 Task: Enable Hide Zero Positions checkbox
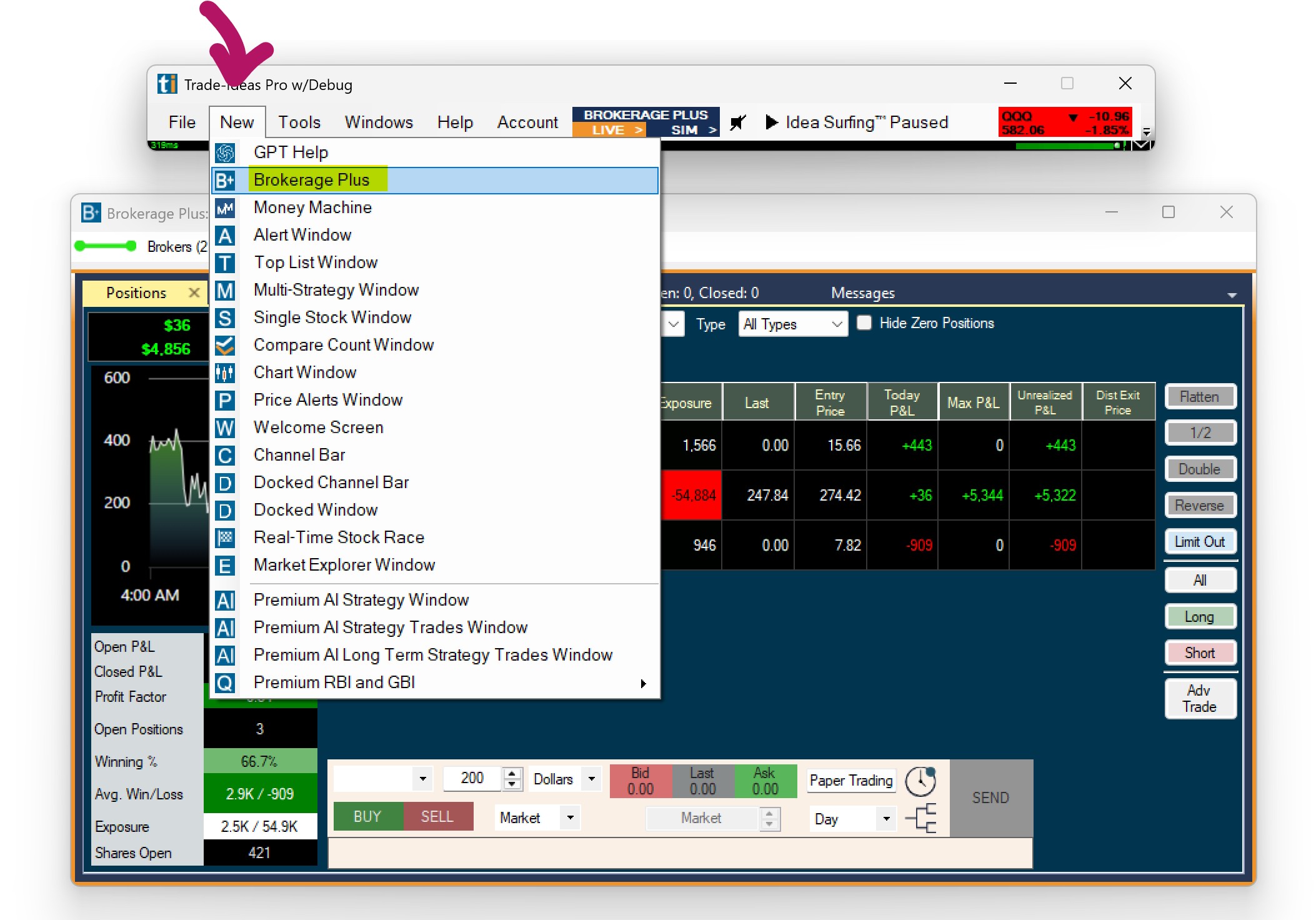pyautogui.click(x=864, y=323)
